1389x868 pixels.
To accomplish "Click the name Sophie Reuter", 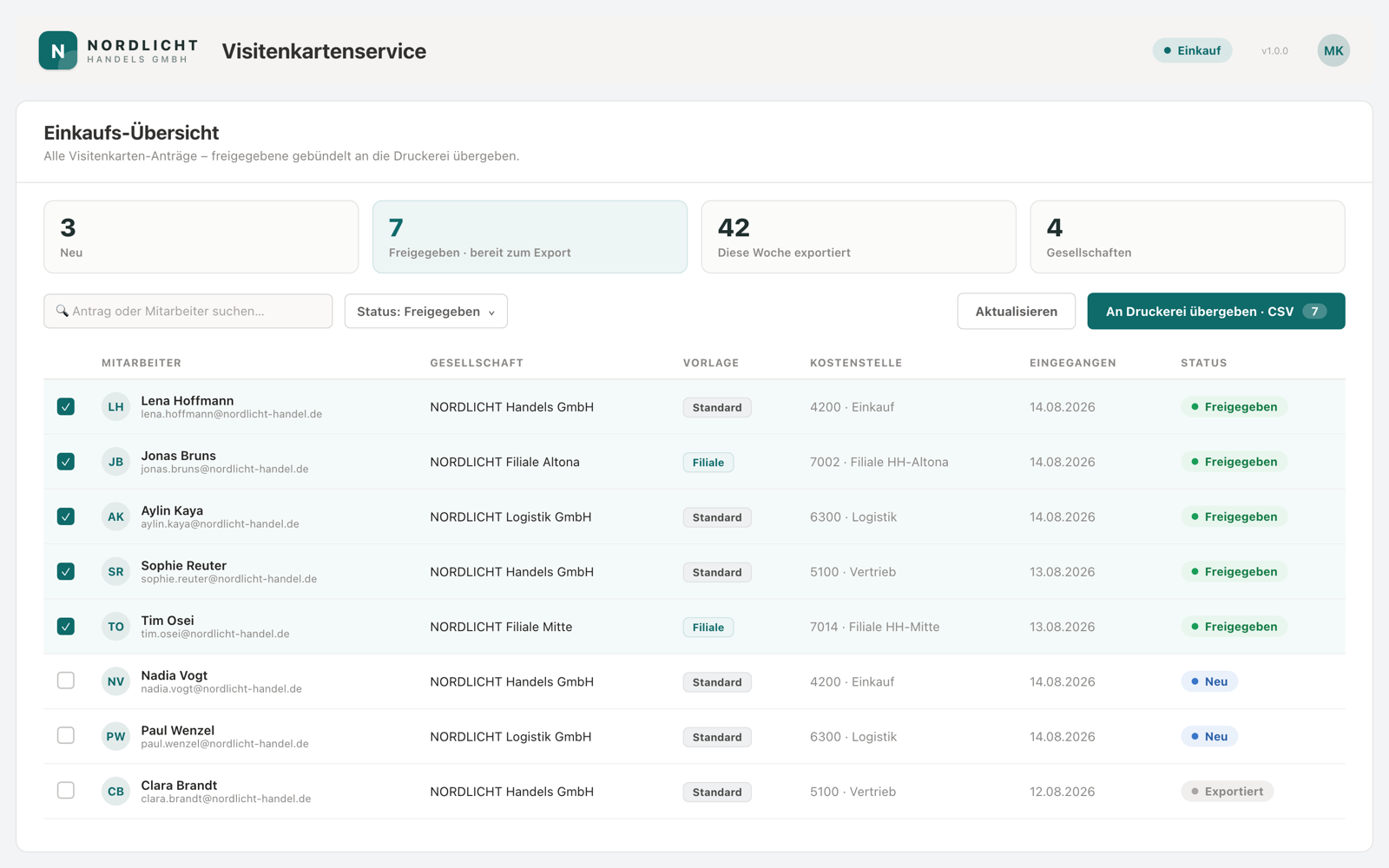I will pos(184,565).
